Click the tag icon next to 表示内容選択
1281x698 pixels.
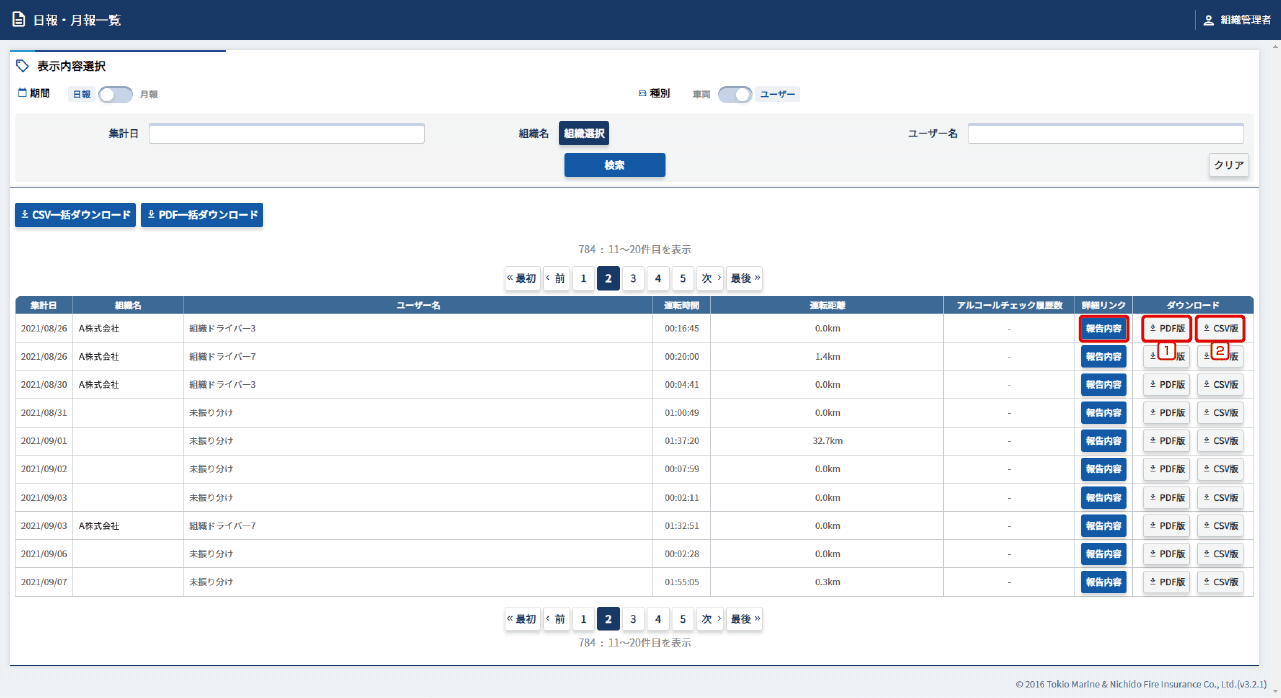coord(23,66)
